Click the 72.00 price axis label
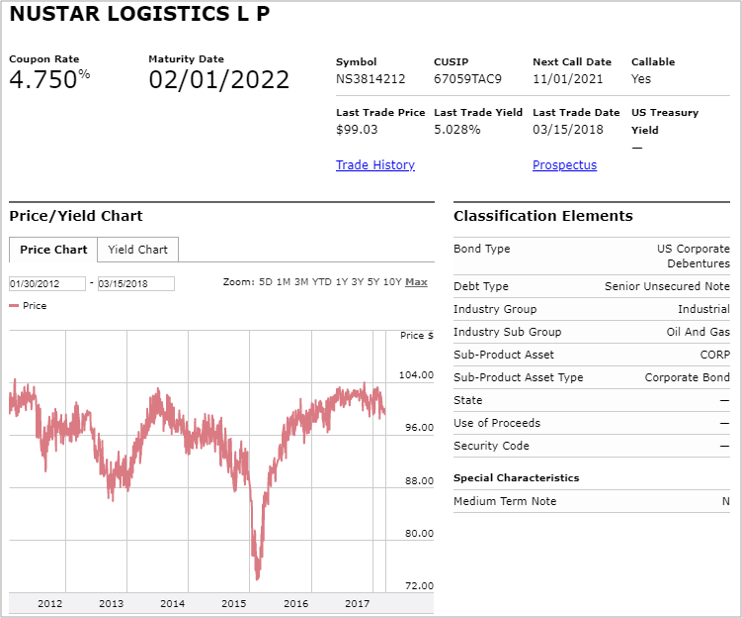This screenshot has width=742, height=618. (419, 585)
